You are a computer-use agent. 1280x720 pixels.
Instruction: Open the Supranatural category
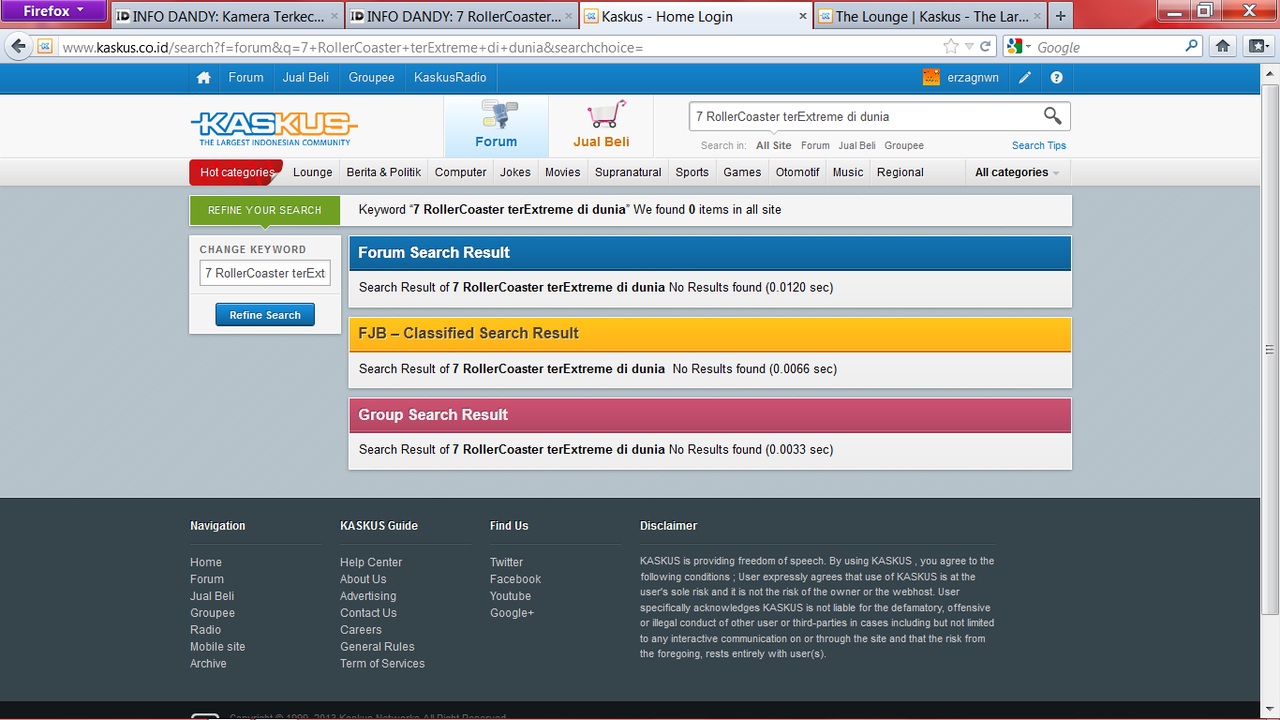(x=628, y=172)
